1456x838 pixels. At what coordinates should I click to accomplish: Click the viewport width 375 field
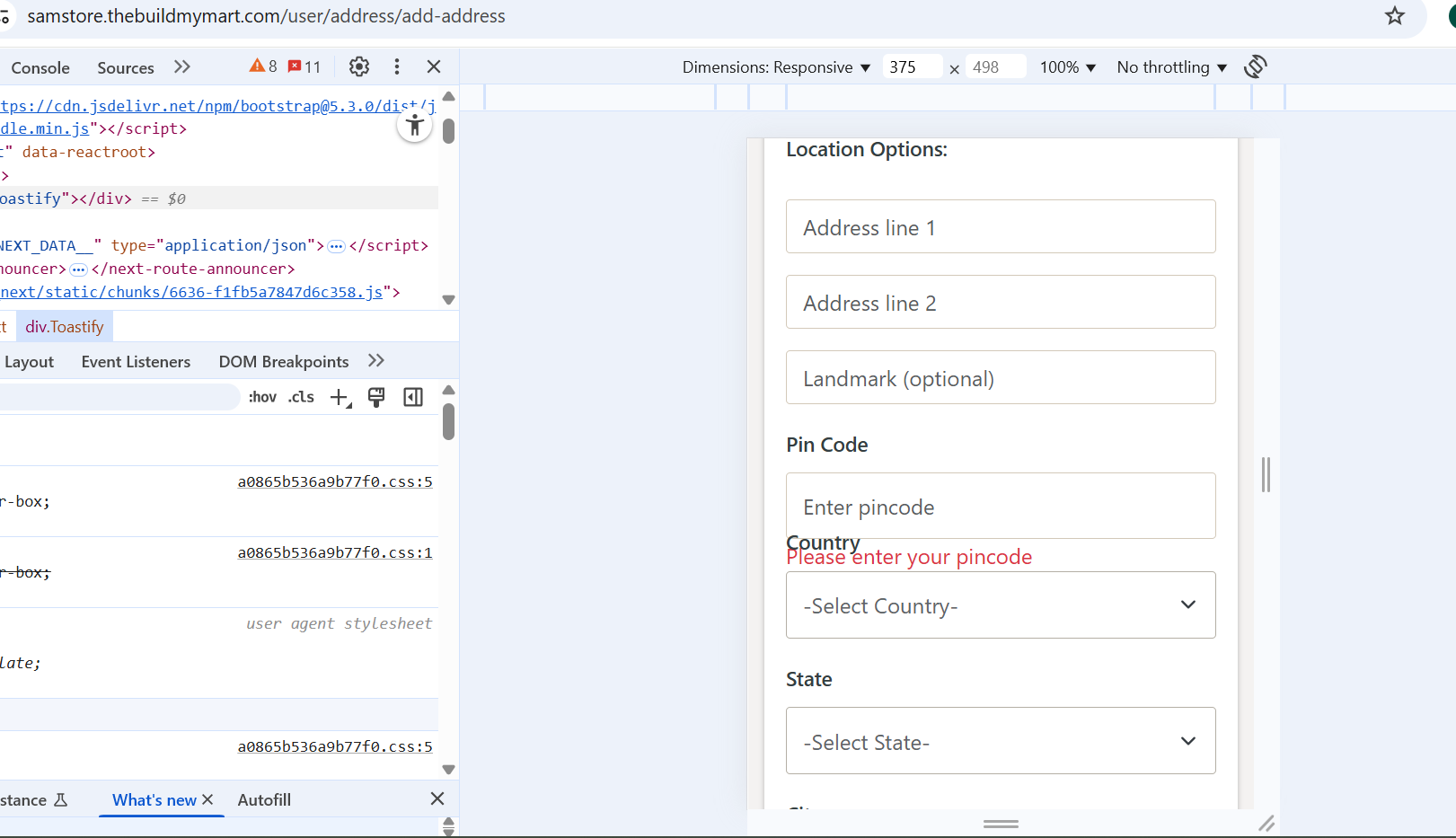[x=912, y=66]
